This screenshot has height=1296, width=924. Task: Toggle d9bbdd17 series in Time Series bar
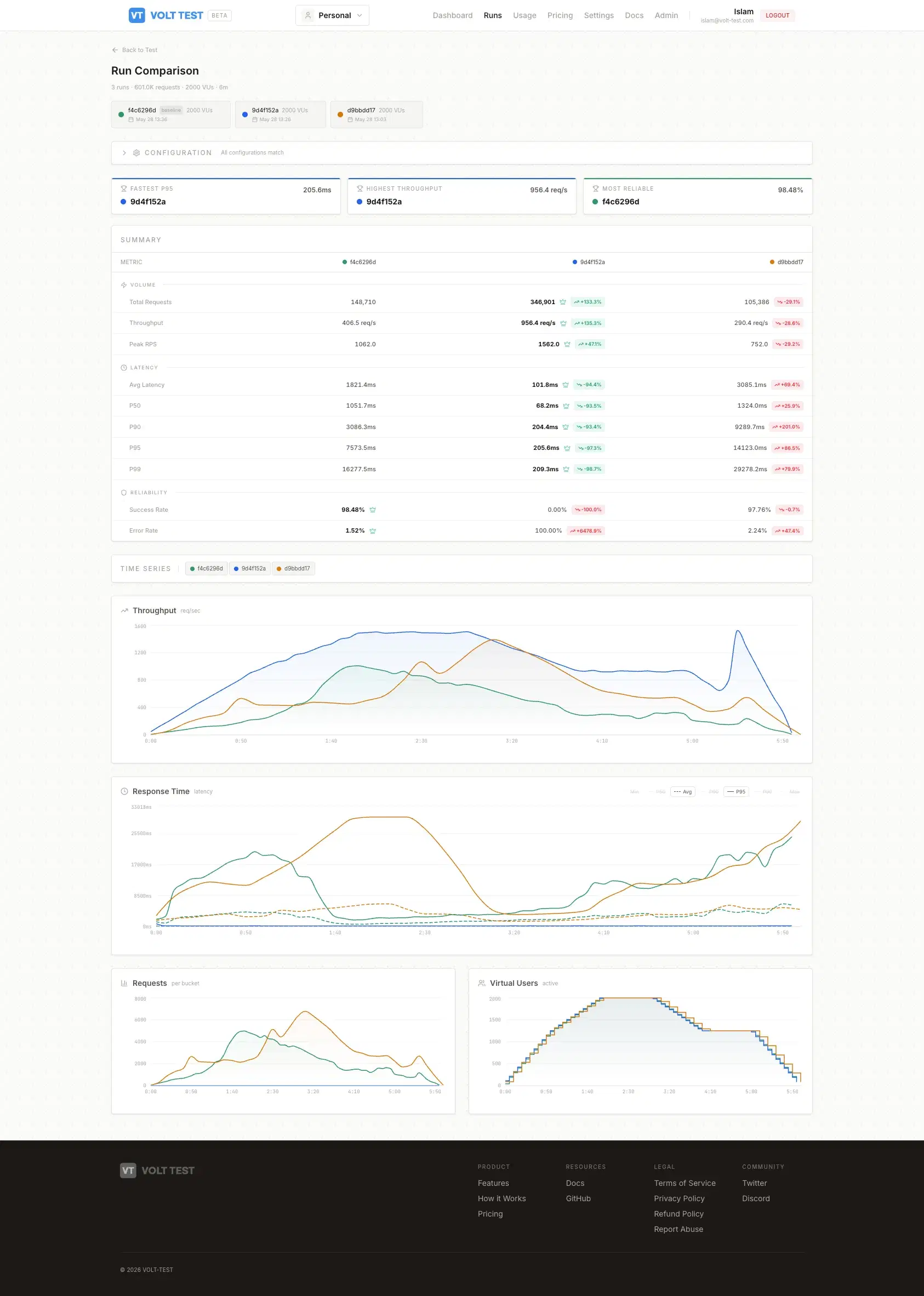(x=294, y=569)
